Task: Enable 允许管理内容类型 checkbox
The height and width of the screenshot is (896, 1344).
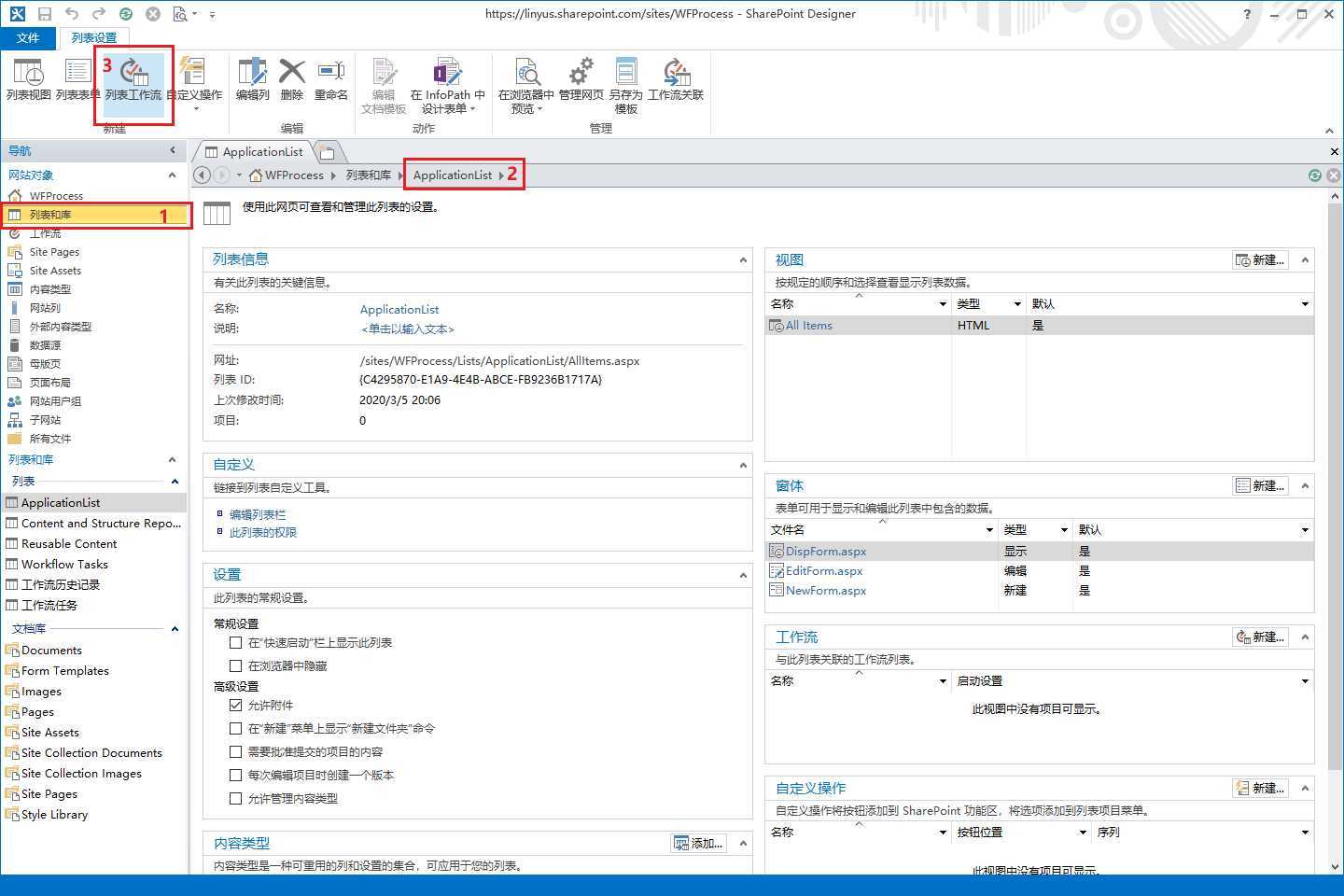Action: [x=236, y=799]
